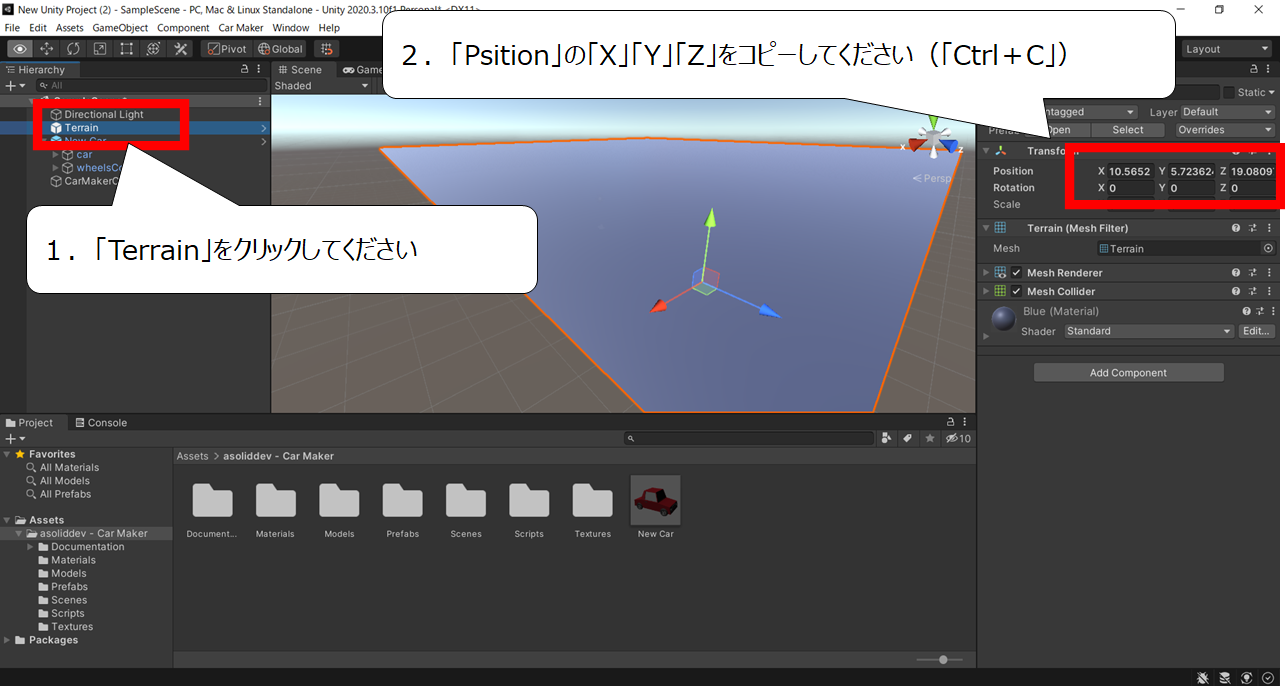This screenshot has width=1285, height=686.
Task: Toggle hidden packages visibility (10)
Action: coord(958,438)
